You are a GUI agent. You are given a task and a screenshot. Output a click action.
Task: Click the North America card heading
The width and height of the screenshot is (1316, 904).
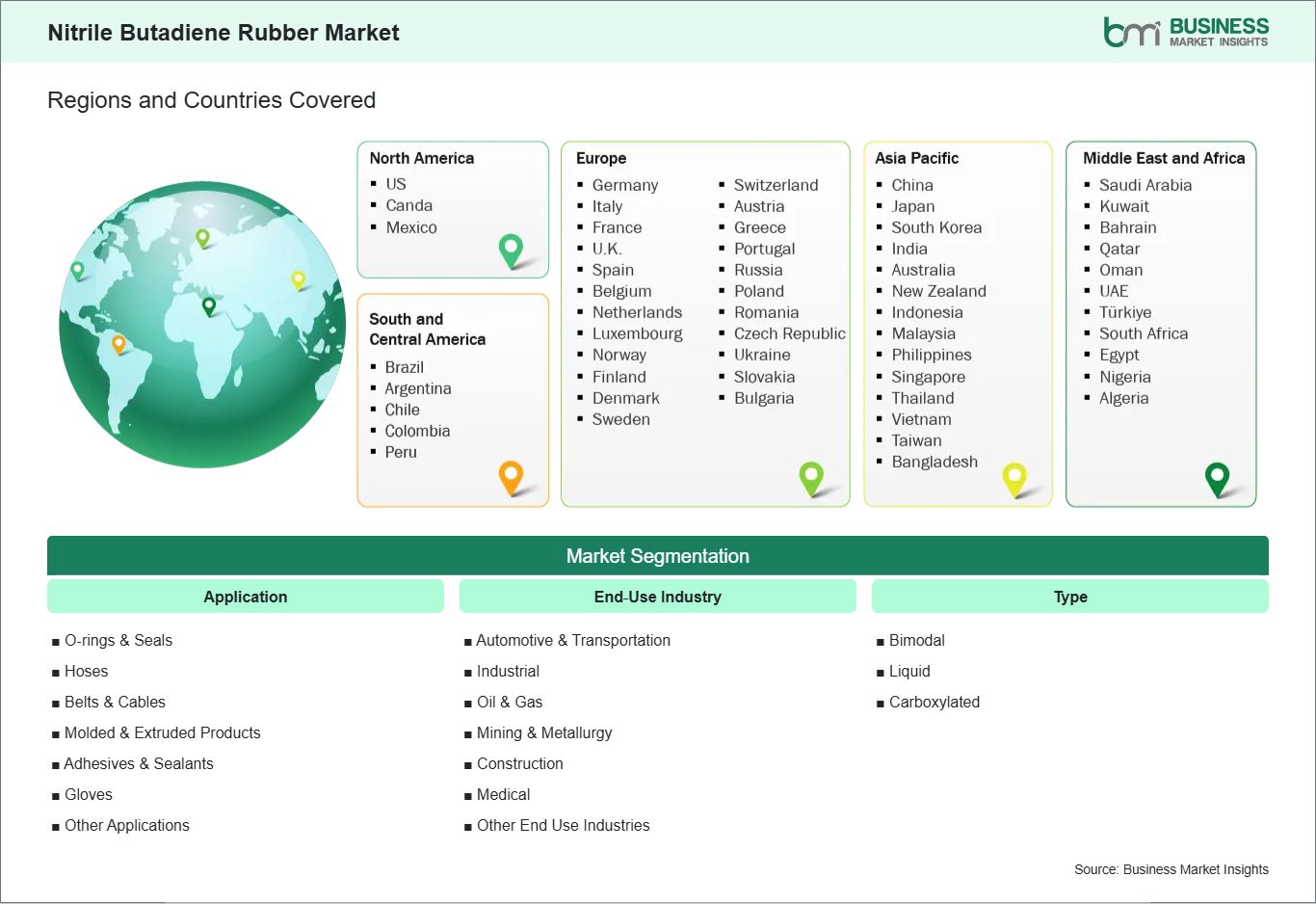point(422,158)
